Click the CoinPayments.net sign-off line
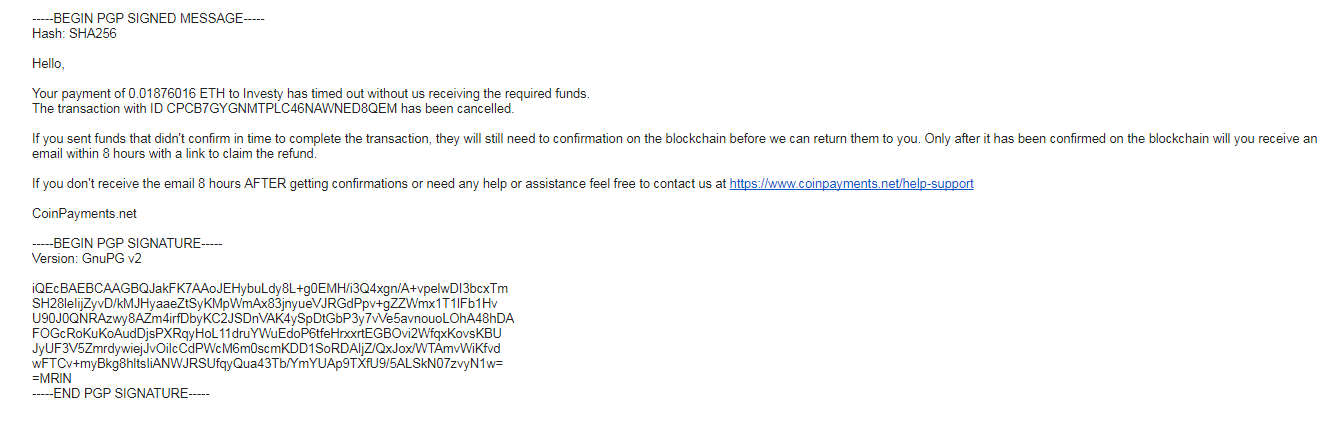This screenshot has width=1333, height=428. click(x=84, y=214)
